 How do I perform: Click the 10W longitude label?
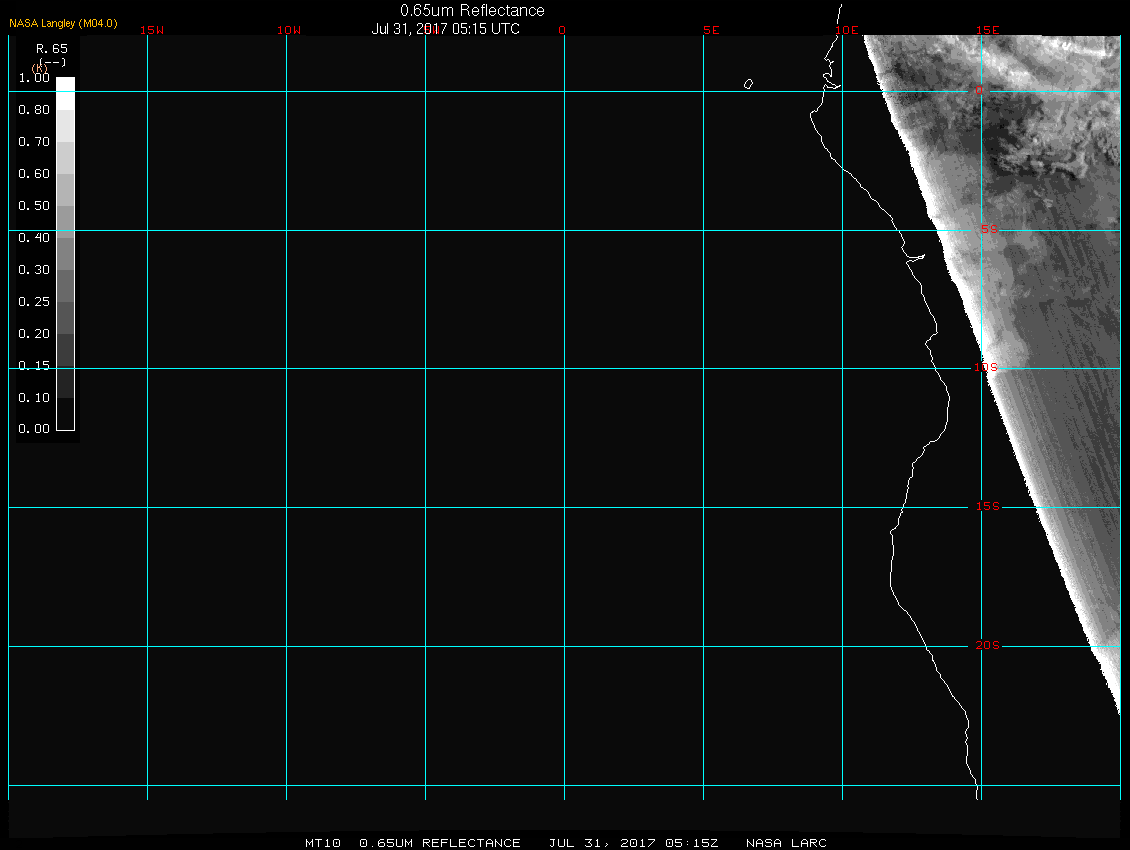289,30
